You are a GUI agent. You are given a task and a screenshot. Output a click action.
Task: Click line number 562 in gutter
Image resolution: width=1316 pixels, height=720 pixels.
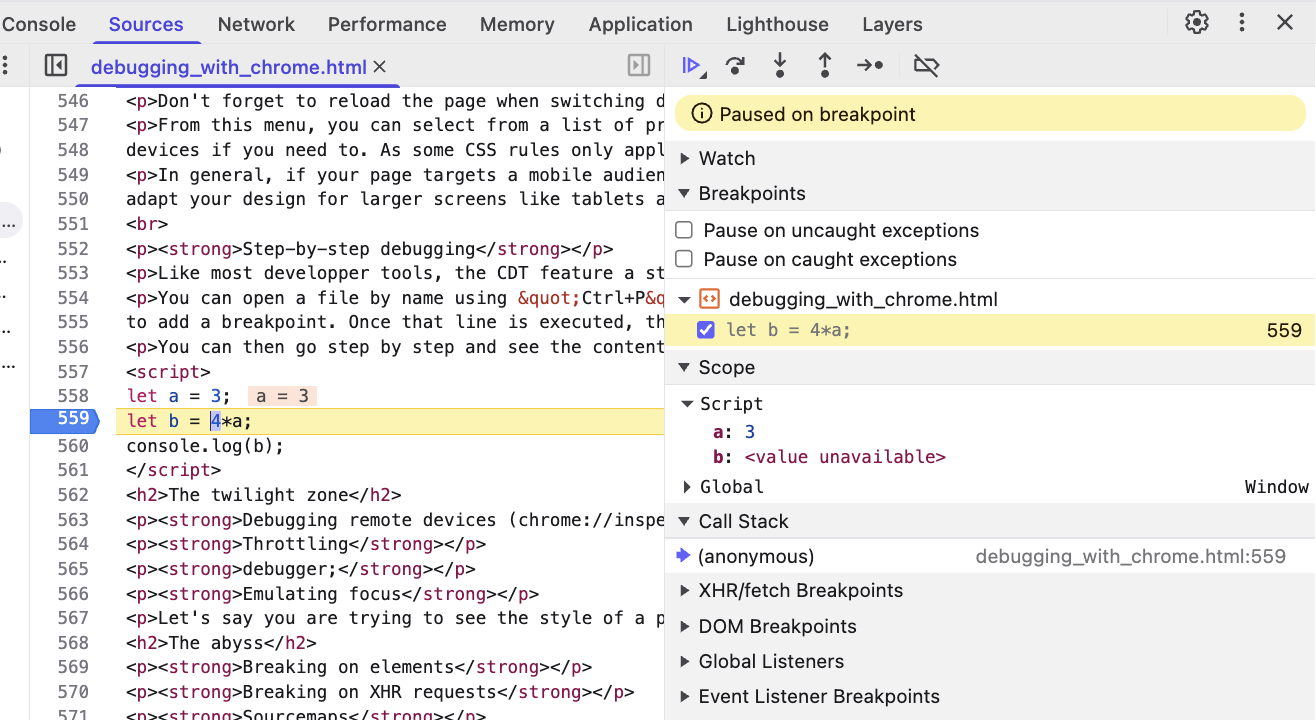73,495
